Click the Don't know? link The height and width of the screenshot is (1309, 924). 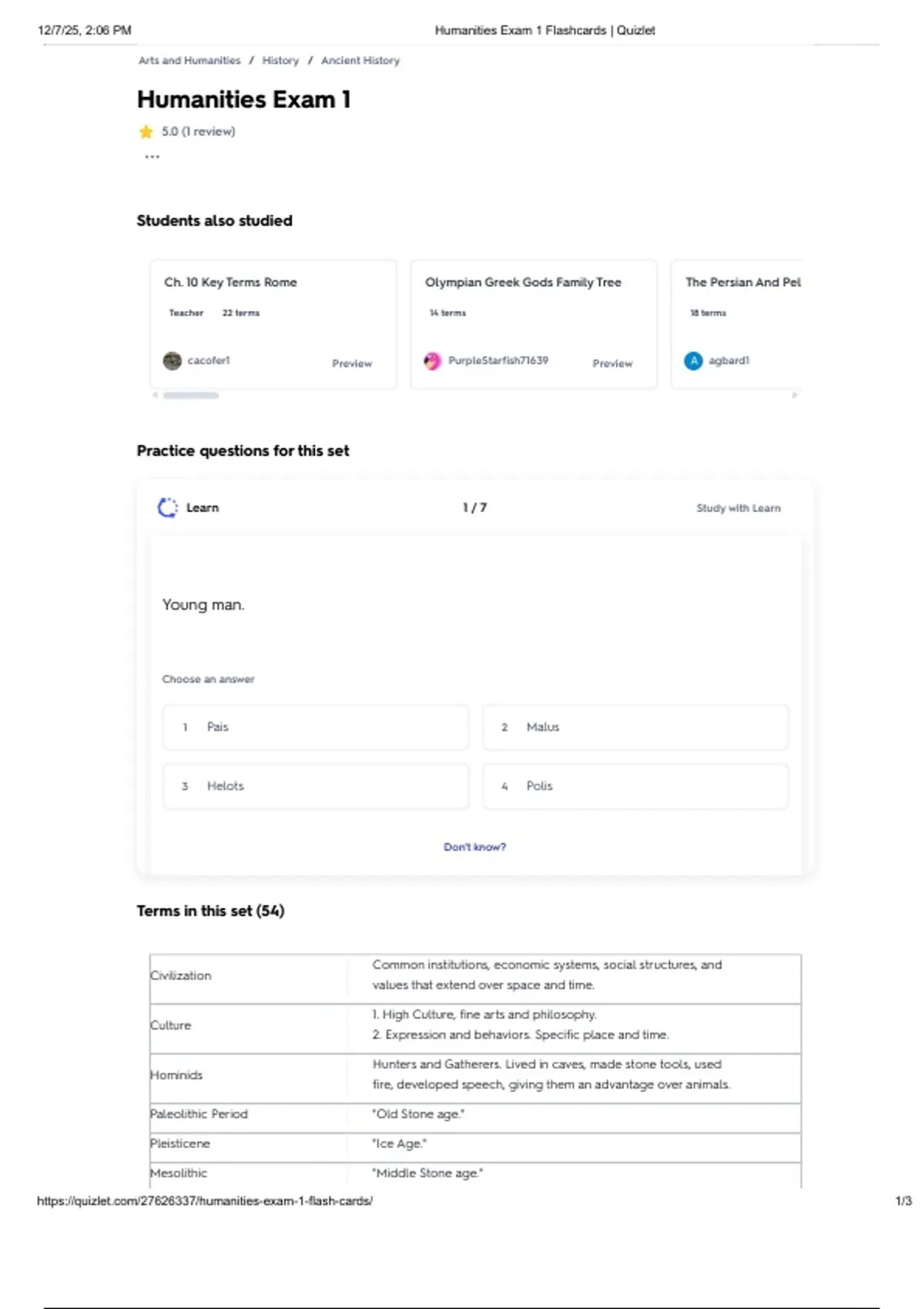pyautogui.click(x=474, y=847)
